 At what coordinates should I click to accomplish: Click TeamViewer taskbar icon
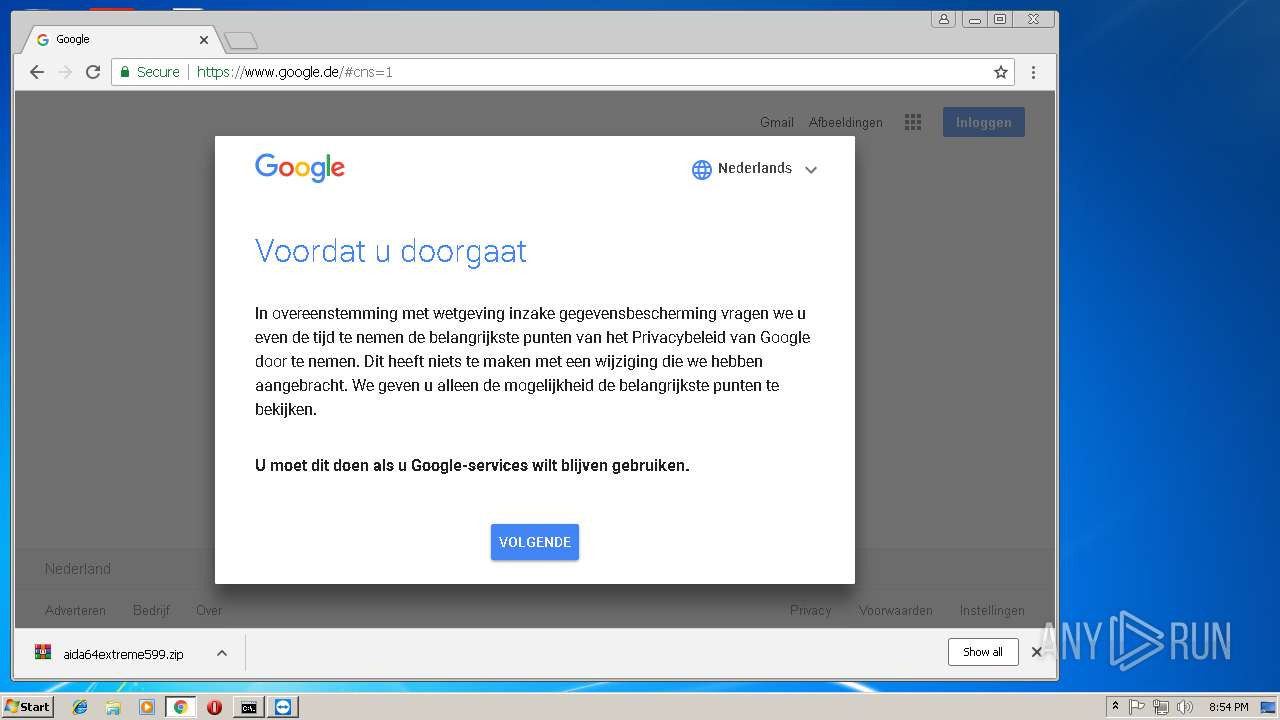[x=283, y=707]
